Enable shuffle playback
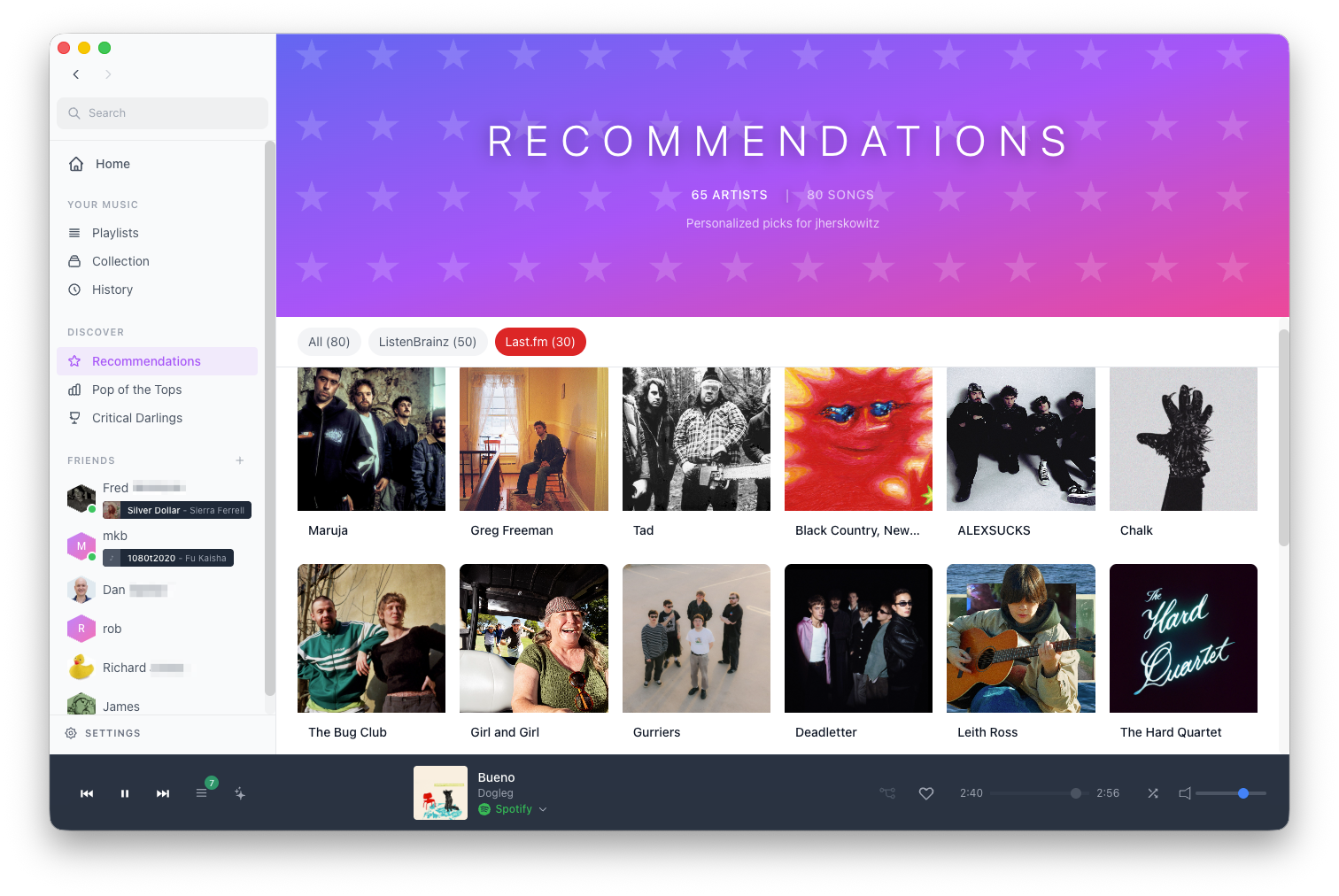This screenshot has width=1339, height=896. [x=1153, y=793]
